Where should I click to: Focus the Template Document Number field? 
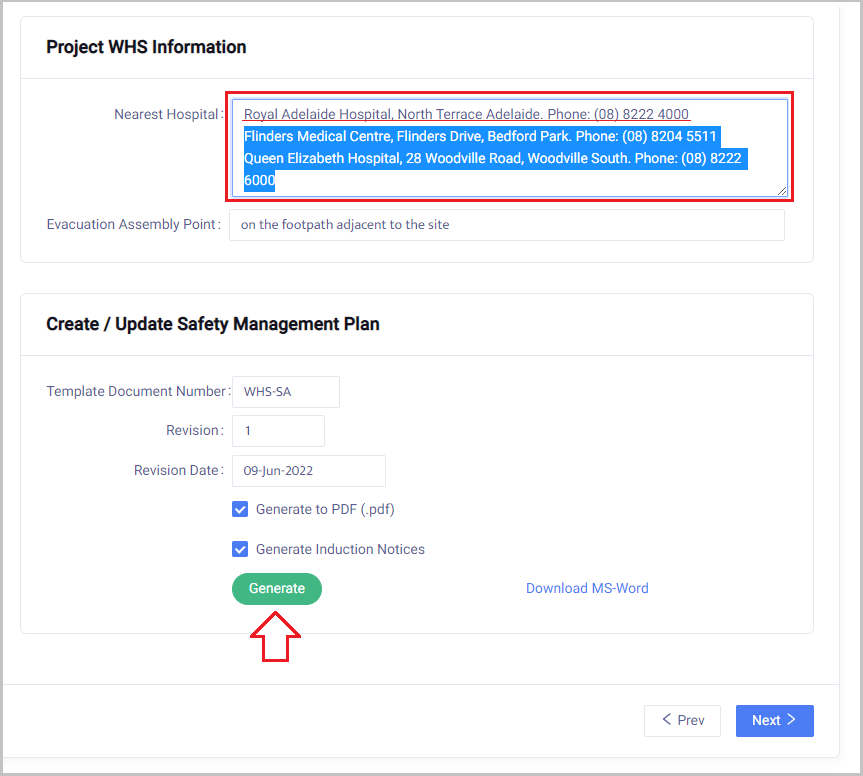286,392
